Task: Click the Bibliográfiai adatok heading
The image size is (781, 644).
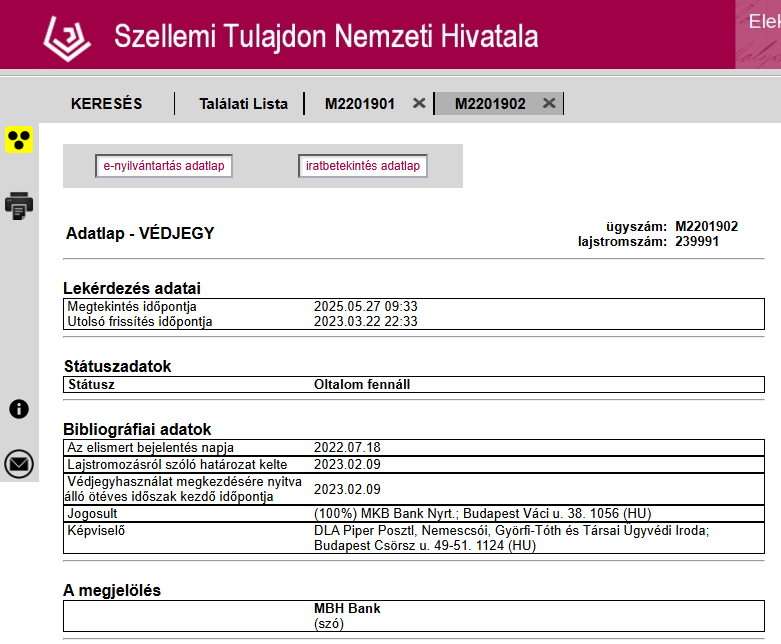Action: [137, 429]
